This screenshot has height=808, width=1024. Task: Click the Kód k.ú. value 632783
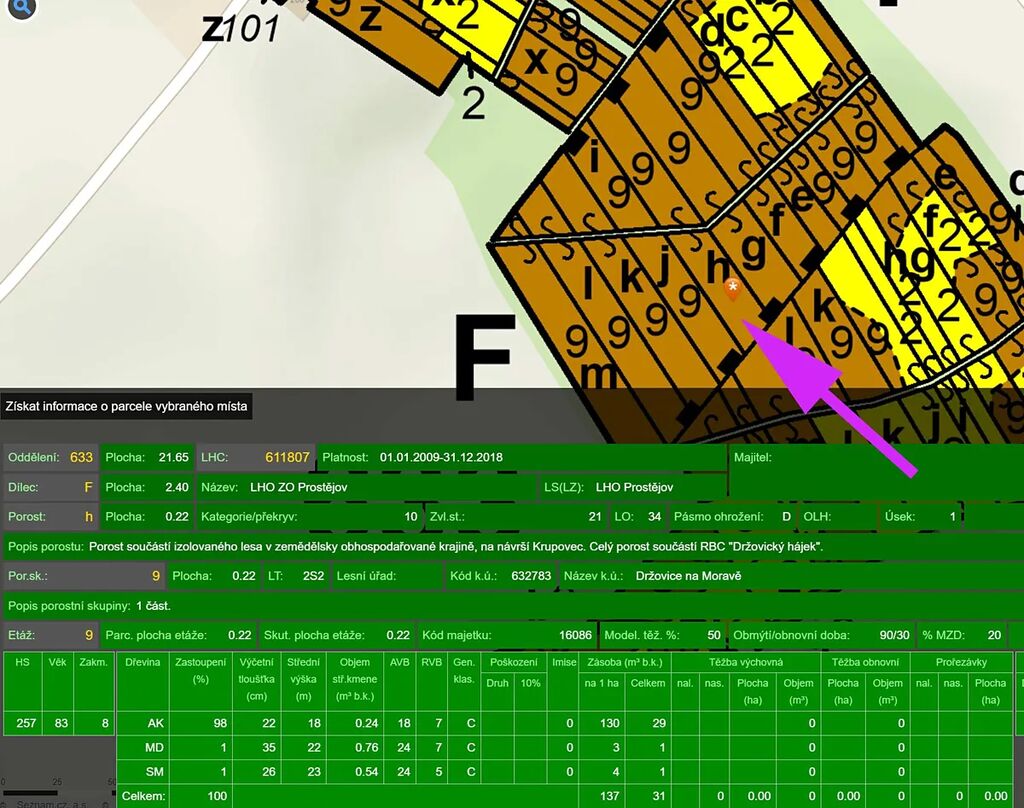530,576
